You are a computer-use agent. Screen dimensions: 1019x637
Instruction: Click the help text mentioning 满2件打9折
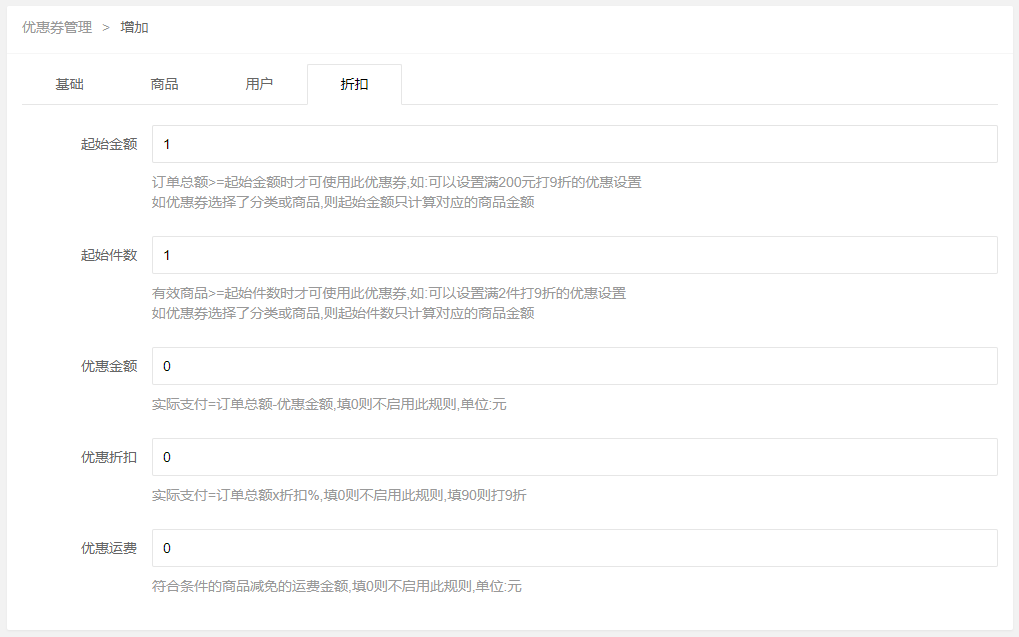(388, 294)
